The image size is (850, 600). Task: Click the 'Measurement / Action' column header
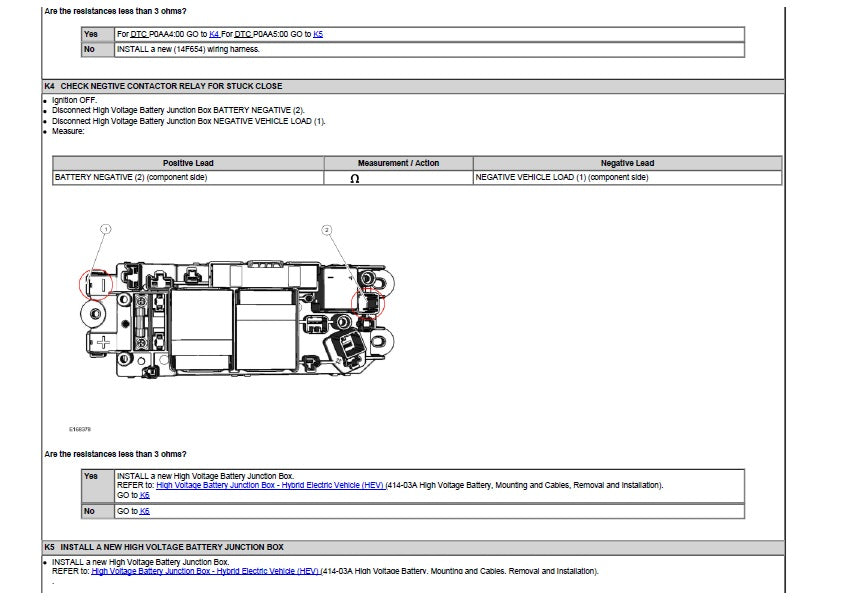point(398,163)
